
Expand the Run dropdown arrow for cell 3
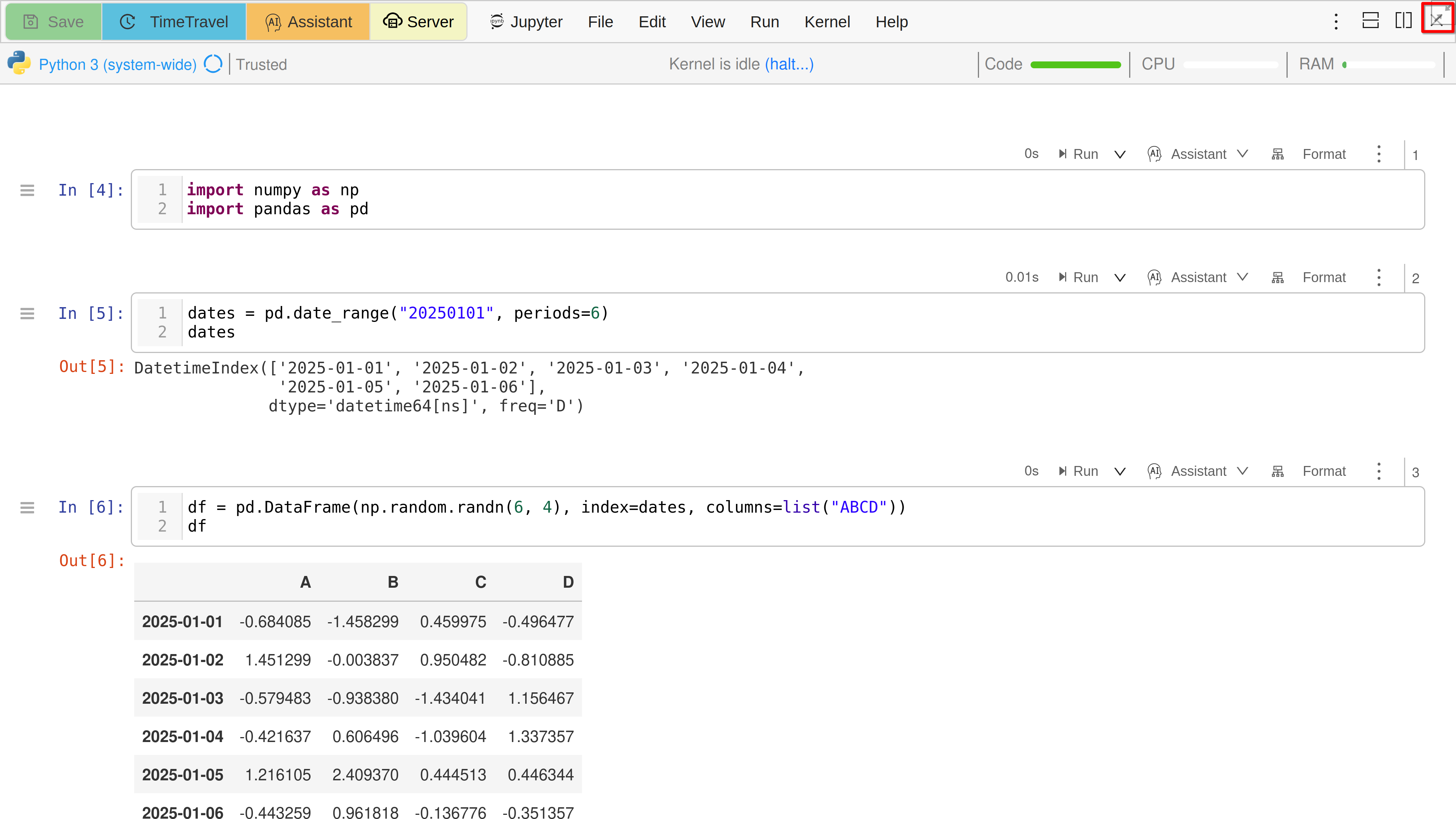point(1120,471)
